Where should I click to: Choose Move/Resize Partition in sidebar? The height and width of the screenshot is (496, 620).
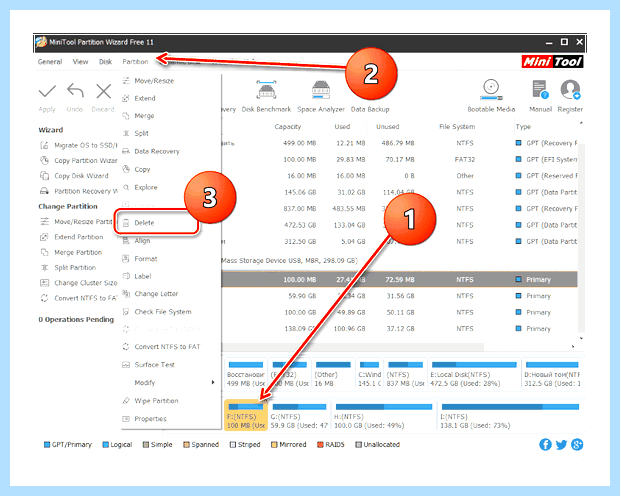[76, 221]
